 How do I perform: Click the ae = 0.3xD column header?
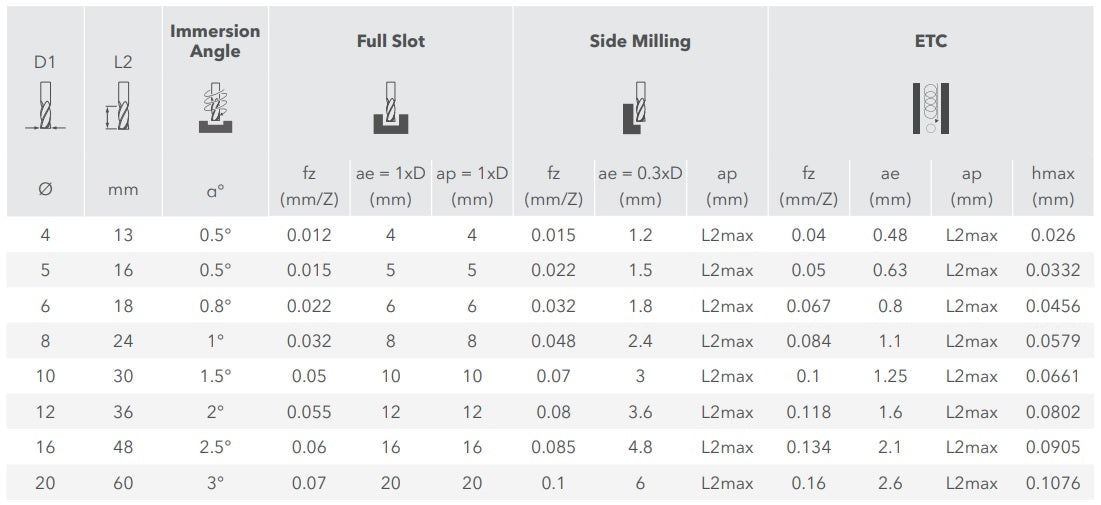point(640,186)
